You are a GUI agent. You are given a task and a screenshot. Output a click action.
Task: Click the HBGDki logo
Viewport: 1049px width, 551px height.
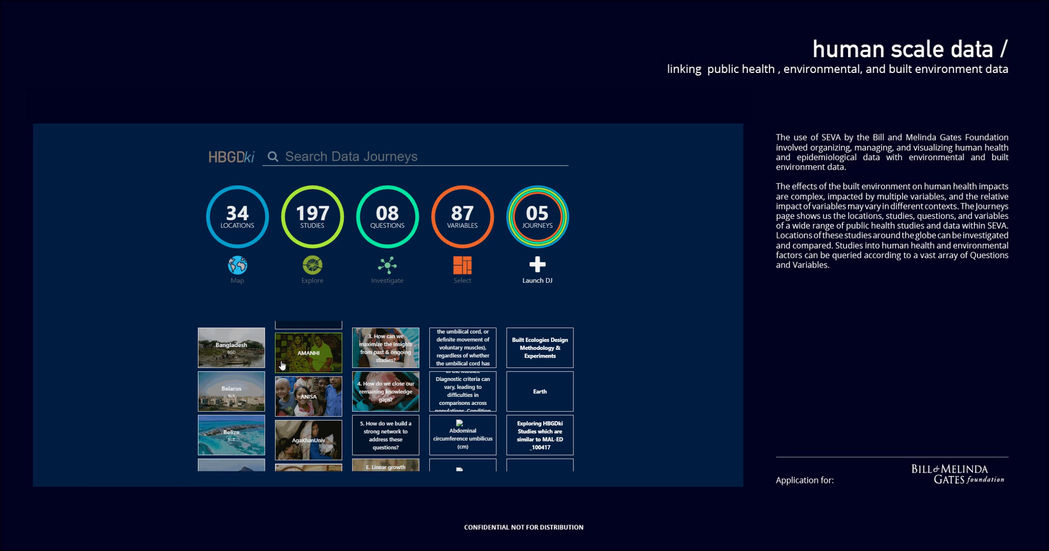coord(231,157)
